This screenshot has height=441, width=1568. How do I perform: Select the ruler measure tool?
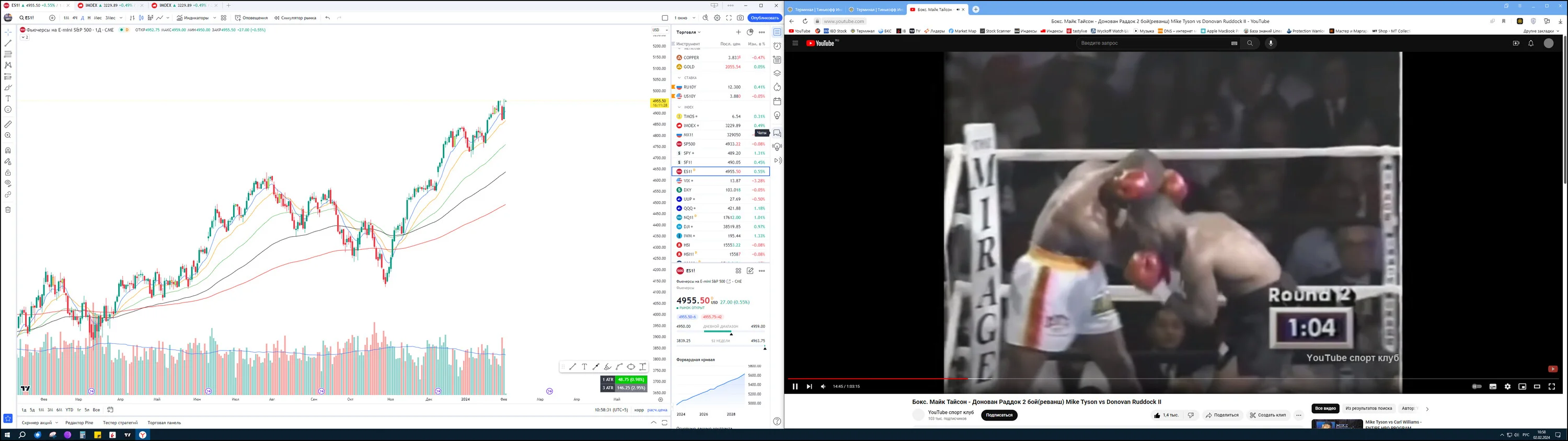(x=8, y=124)
